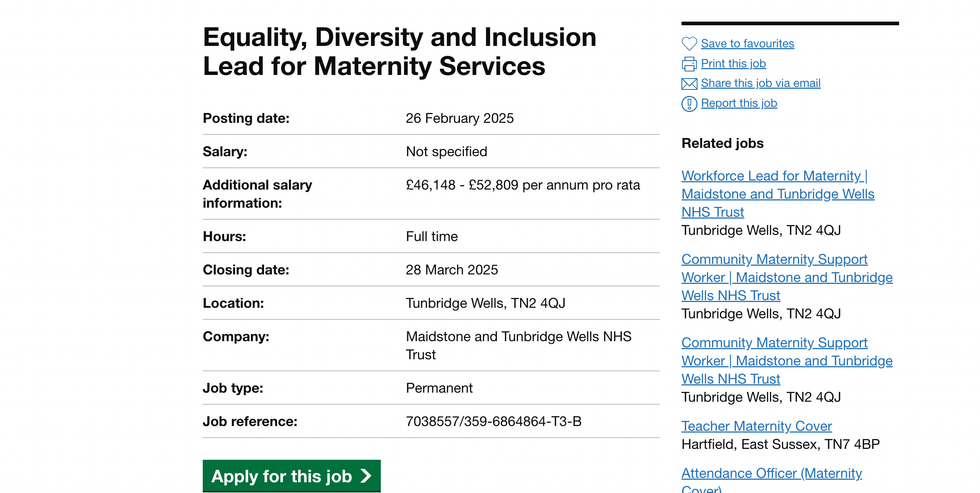The image size is (980, 493).
Task: Select Print this job link
Action: point(733,64)
